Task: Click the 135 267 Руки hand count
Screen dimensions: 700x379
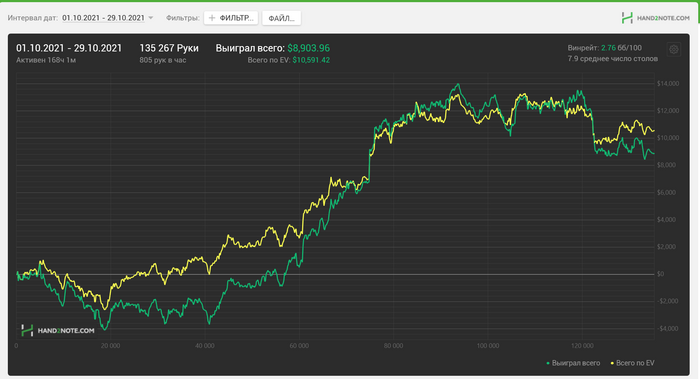Action: click(169, 48)
